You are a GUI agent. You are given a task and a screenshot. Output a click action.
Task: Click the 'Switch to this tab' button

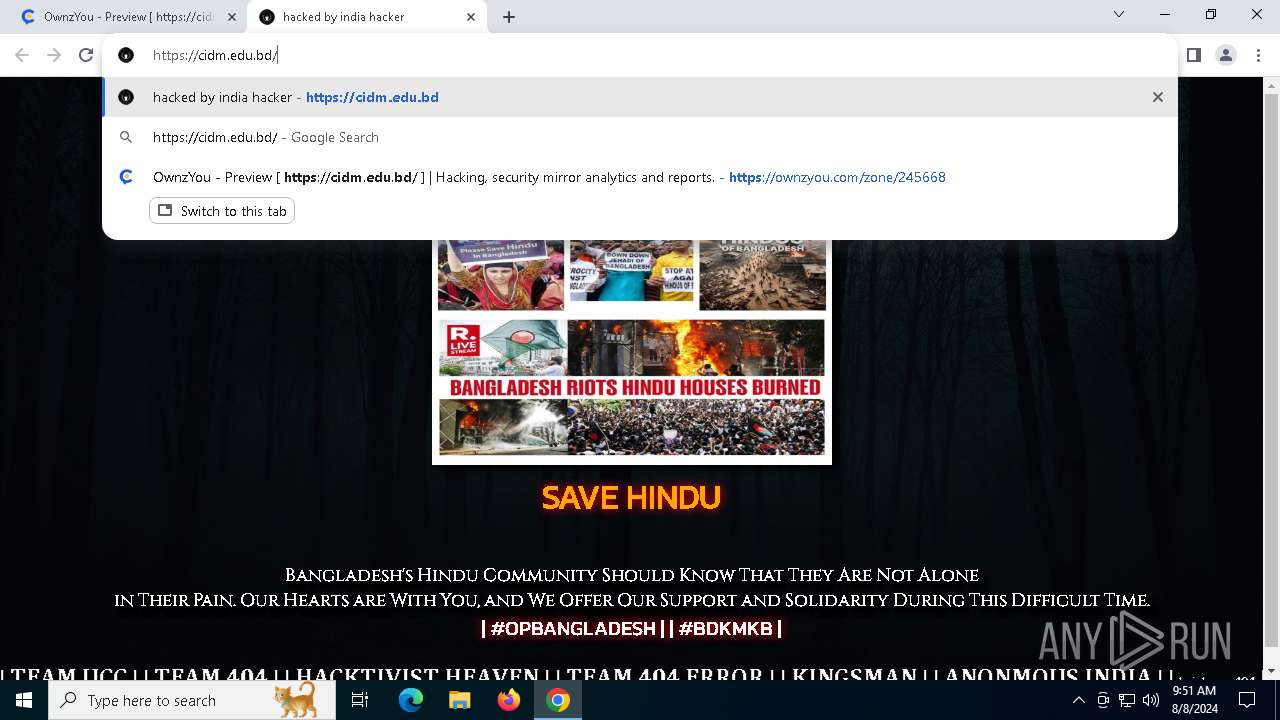[222, 211]
